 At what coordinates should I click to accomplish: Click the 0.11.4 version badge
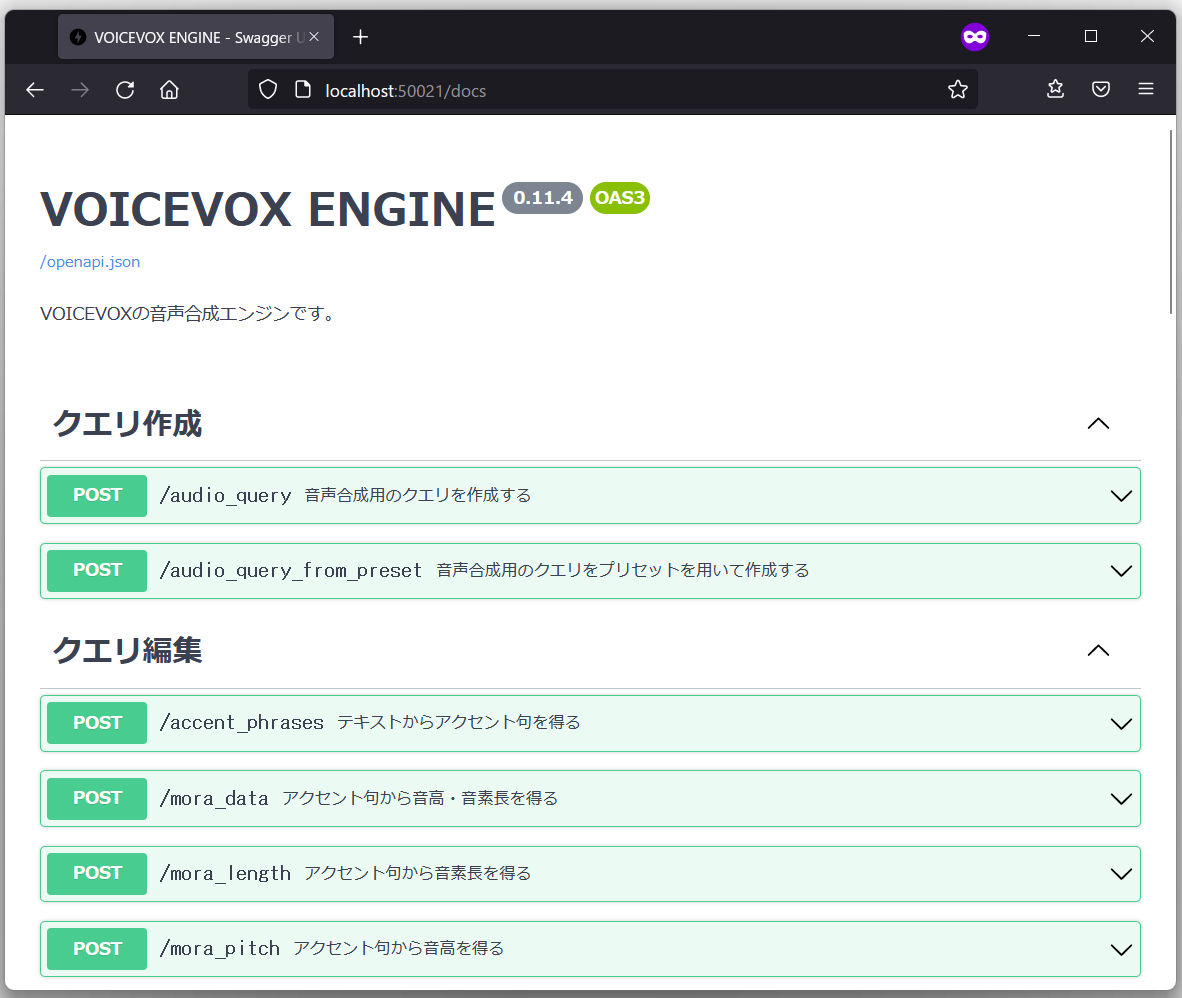coord(543,198)
